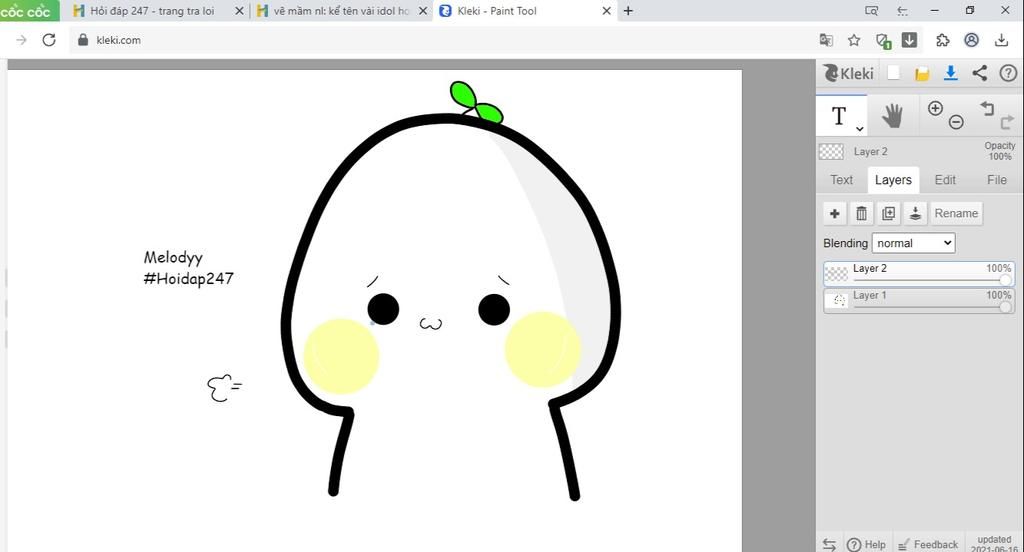Click Layer 2 opacity slider handle
1024x552 pixels.
coord(1005,281)
